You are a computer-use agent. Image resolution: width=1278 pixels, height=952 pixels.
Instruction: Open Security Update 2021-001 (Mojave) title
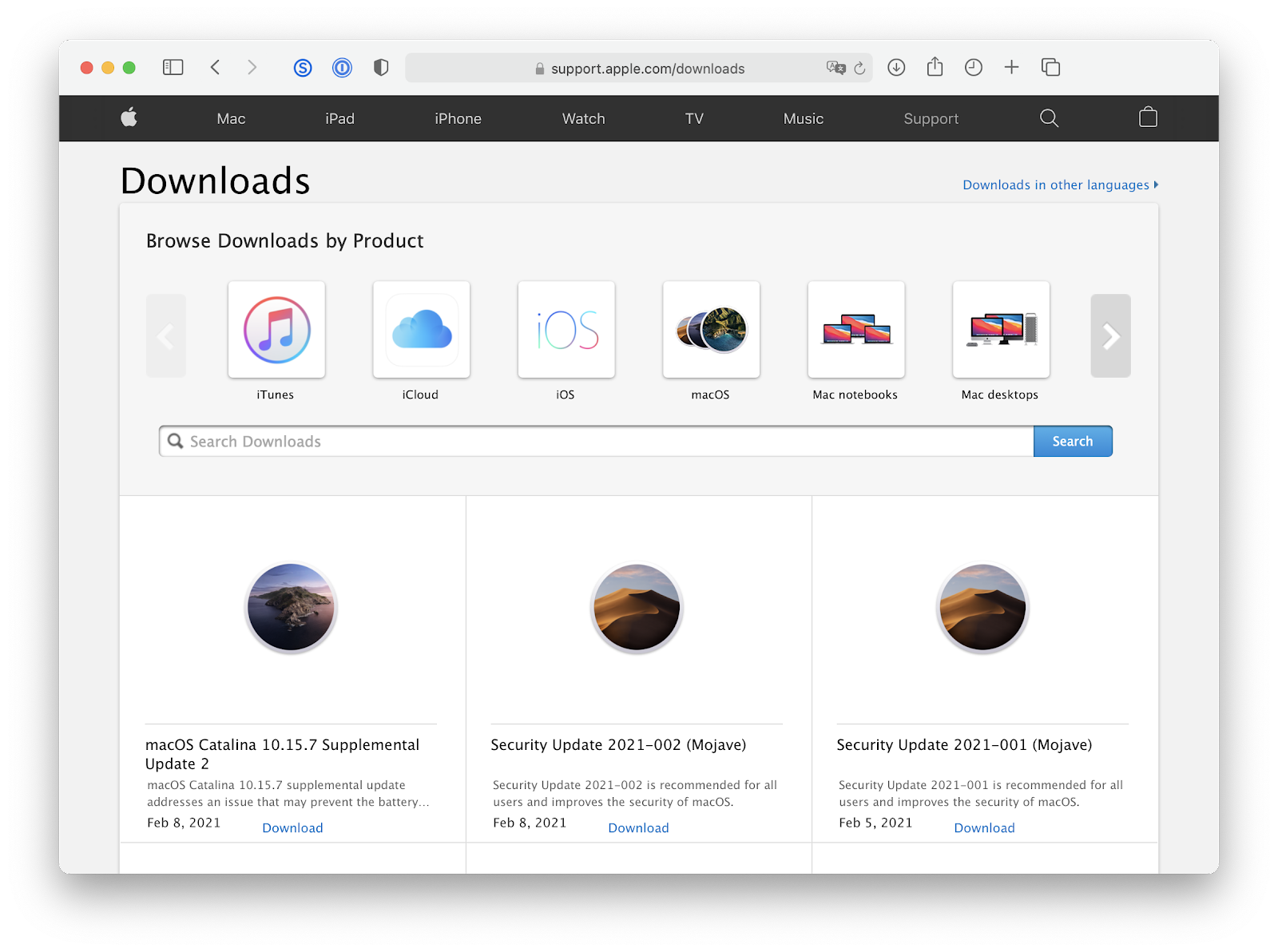click(964, 744)
